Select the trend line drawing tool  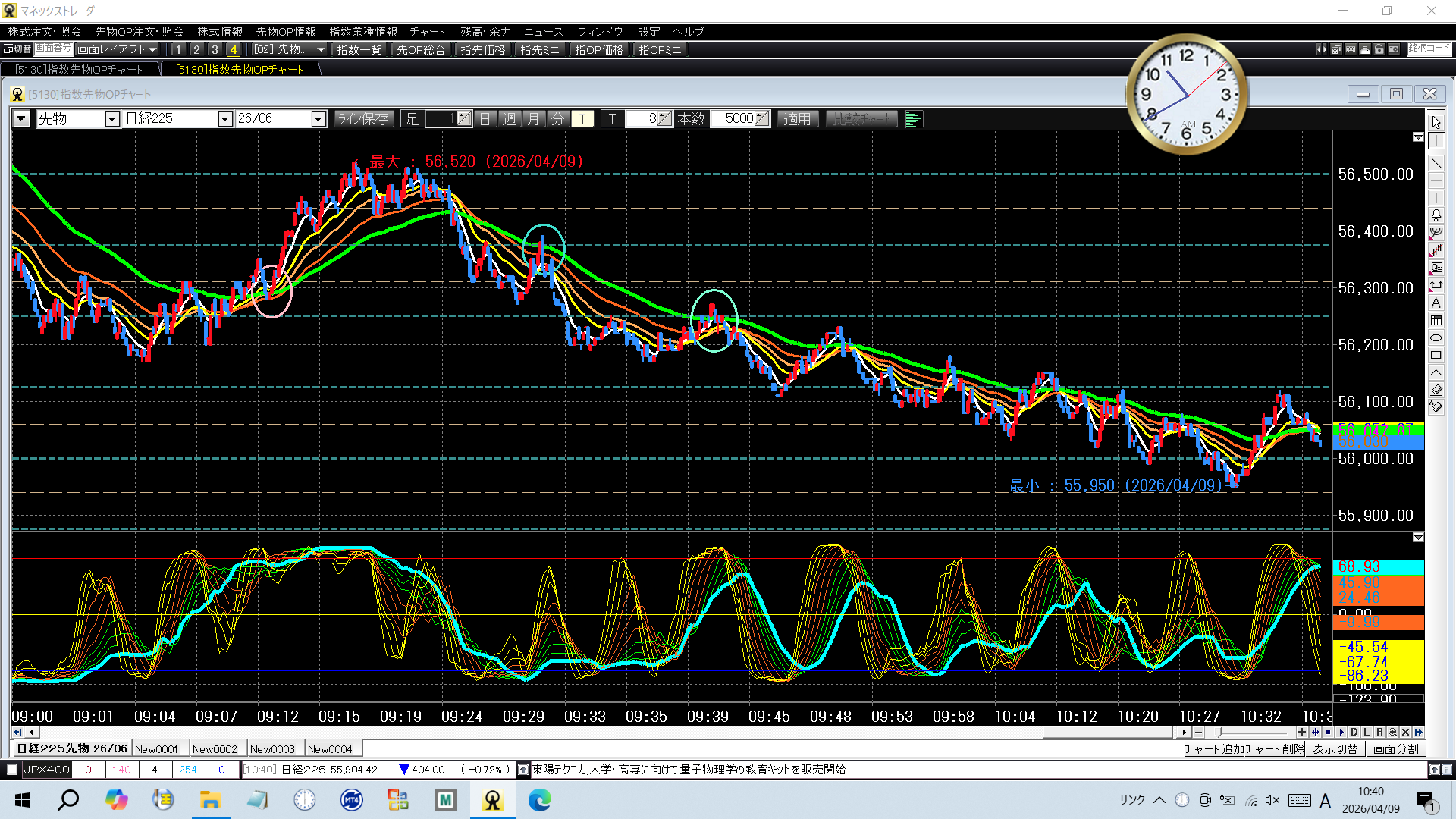[x=1436, y=162]
